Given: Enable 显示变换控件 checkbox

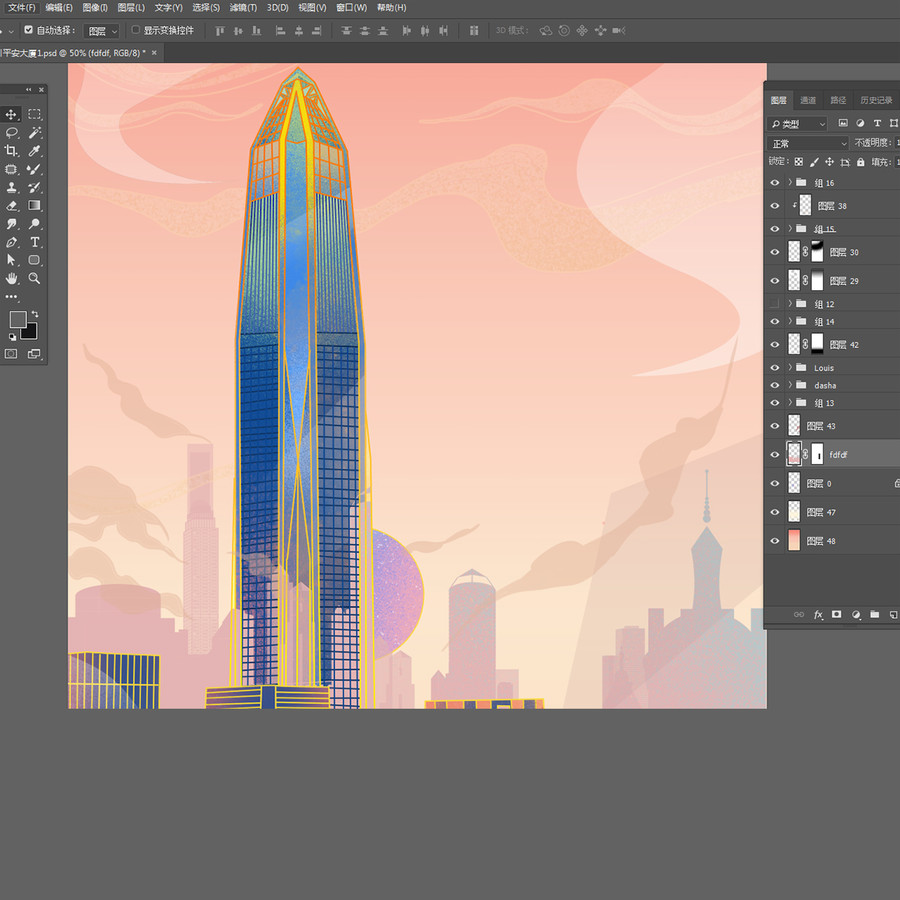Looking at the screenshot, I should (136, 30).
